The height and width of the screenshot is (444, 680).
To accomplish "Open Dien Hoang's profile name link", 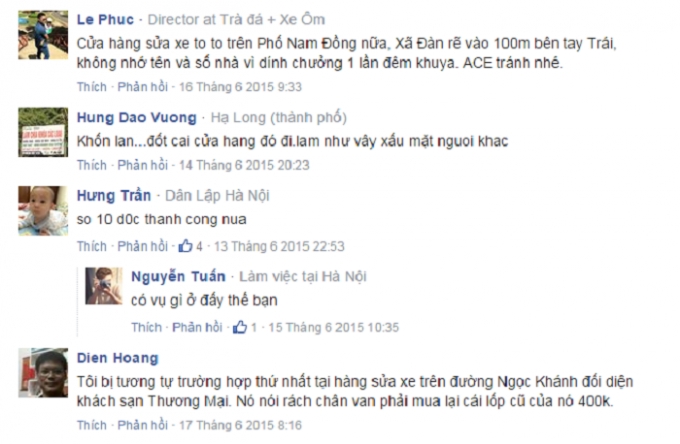I will (x=118, y=358).
